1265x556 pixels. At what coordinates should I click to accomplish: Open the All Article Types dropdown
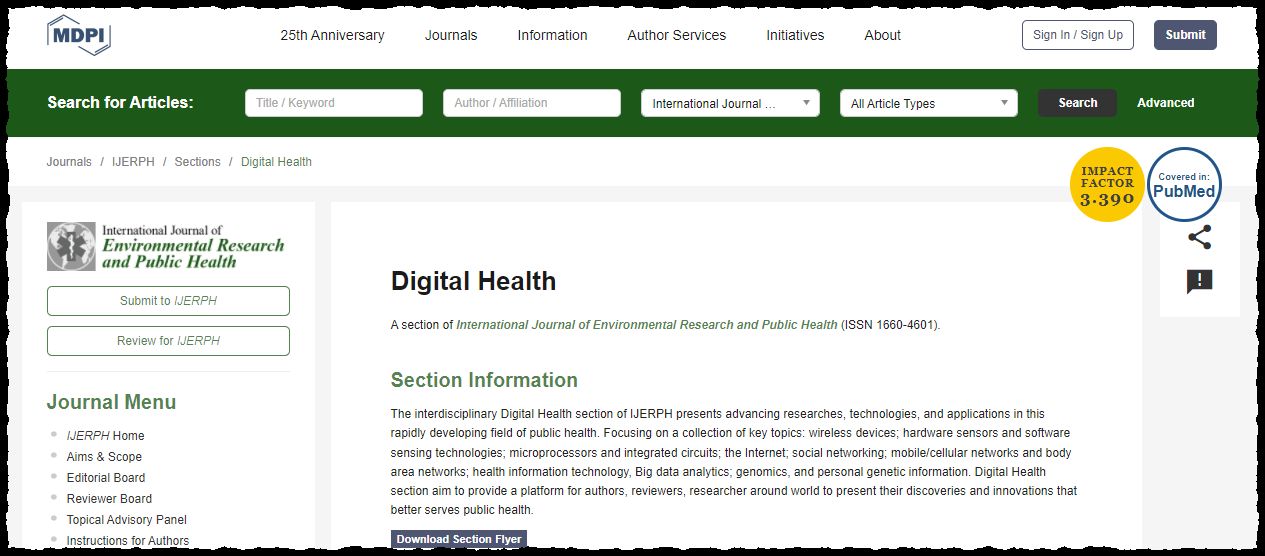point(928,103)
